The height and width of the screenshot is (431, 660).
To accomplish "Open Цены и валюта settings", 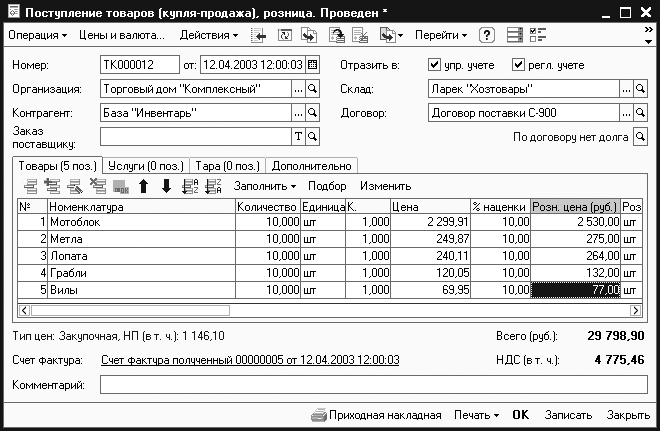I will pyautogui.click(x=122, y=35).
